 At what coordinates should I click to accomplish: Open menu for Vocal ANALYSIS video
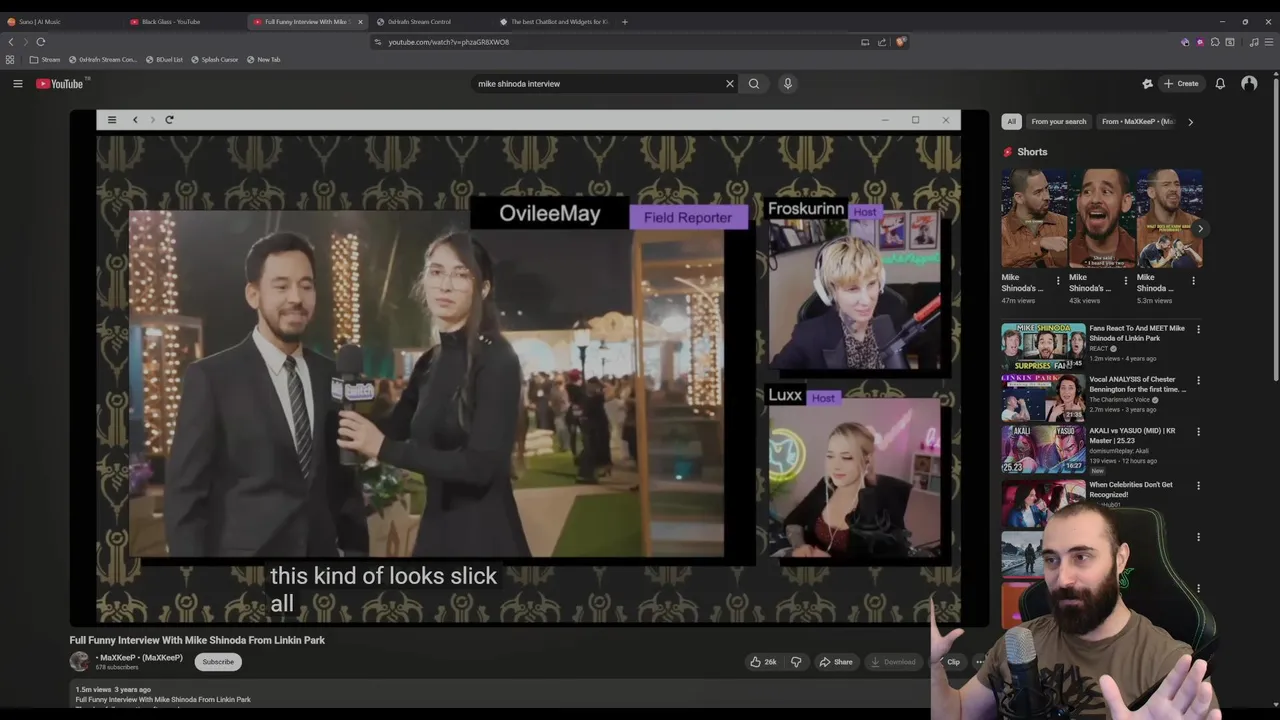pos(1198,380)
